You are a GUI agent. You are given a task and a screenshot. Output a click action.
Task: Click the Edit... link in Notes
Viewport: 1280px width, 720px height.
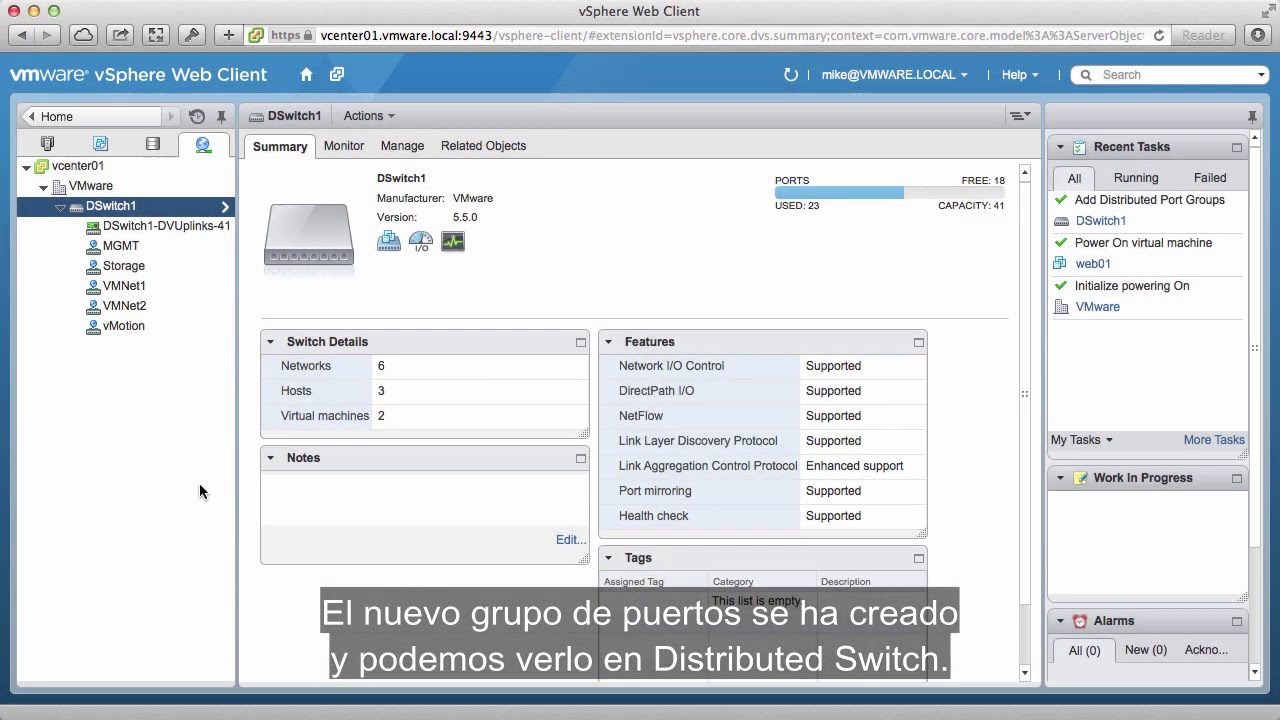pos(571,540)
